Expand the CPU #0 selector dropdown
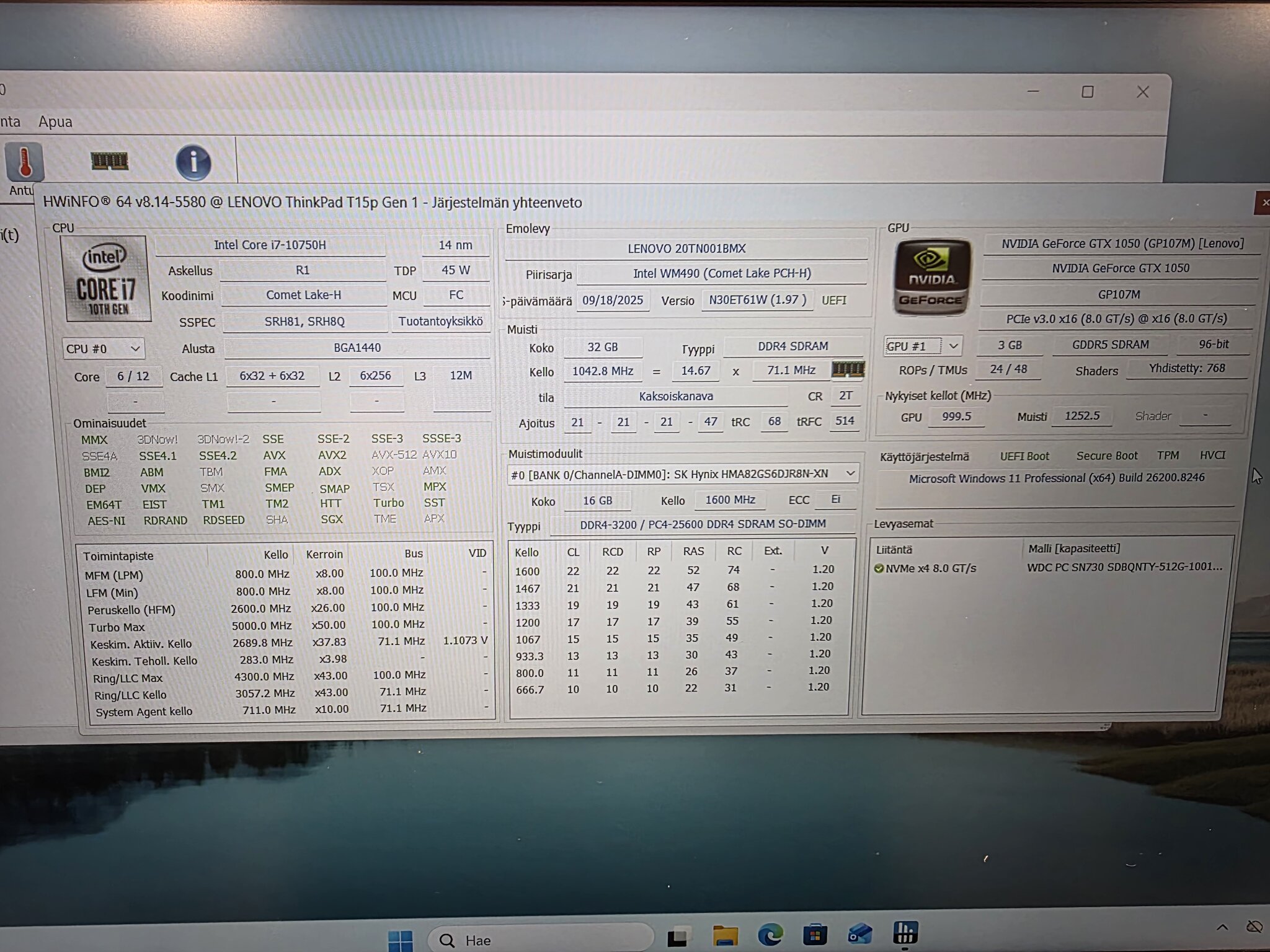Screen dimensions: 1270x952 click(103, 348)
